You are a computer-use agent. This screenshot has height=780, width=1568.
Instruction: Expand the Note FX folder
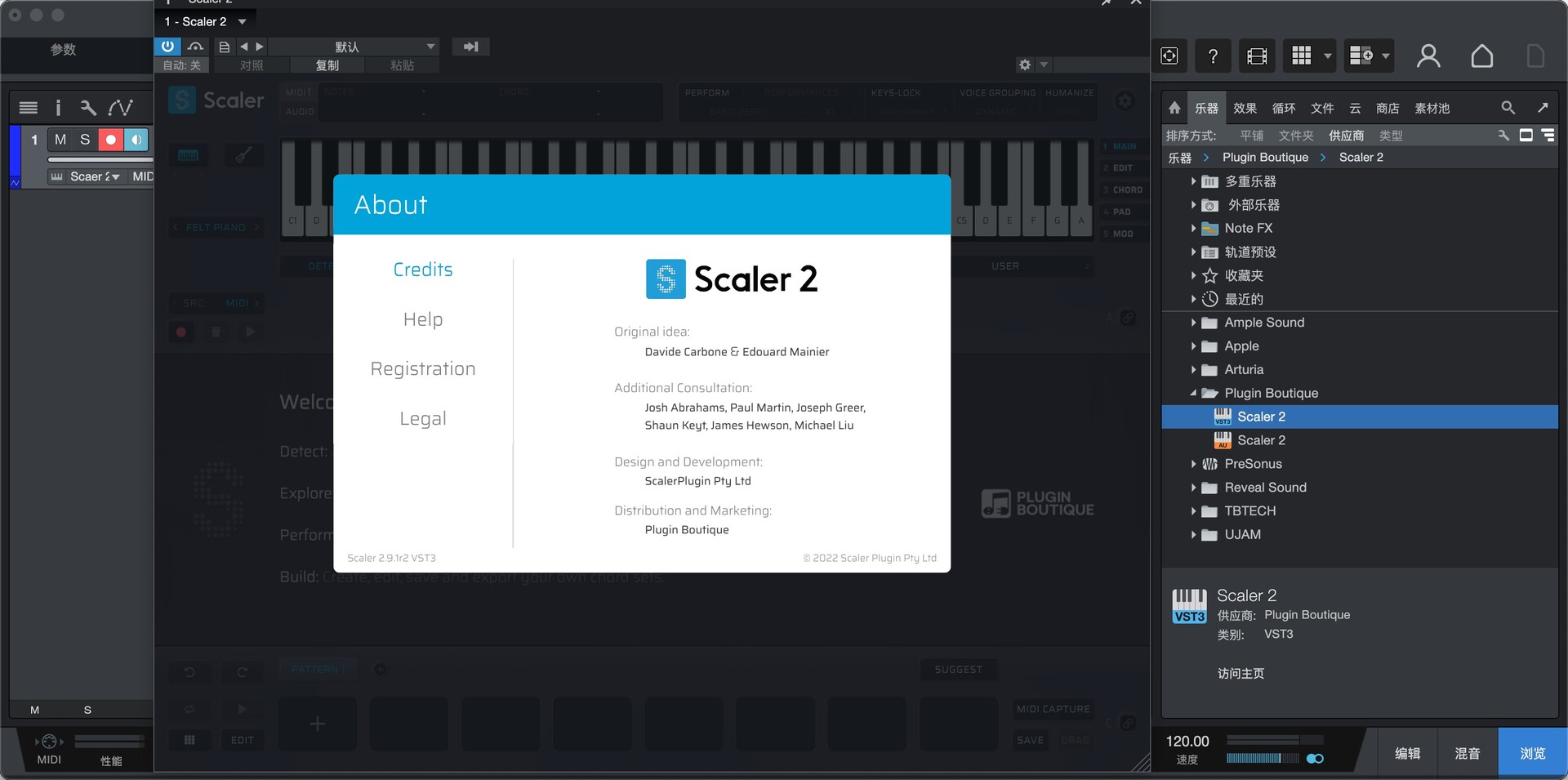point(1192,229)
